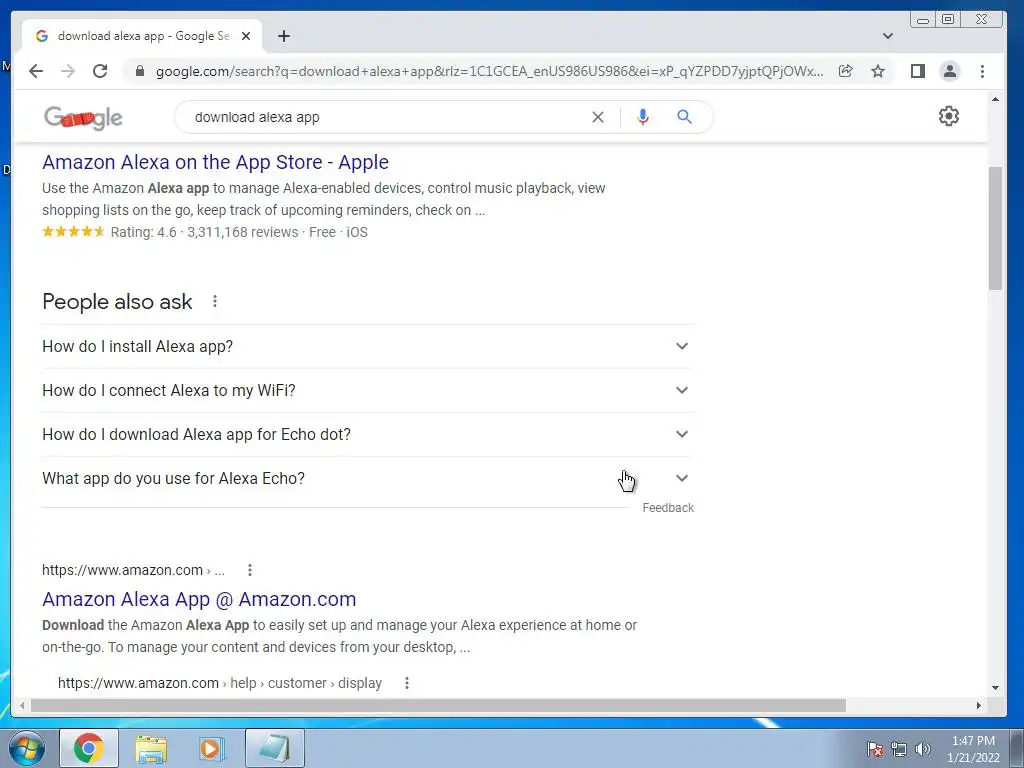Viewport: 1024px width, 768px height.
Task: Bookmark this page with star icon
Action: [878, 71]
